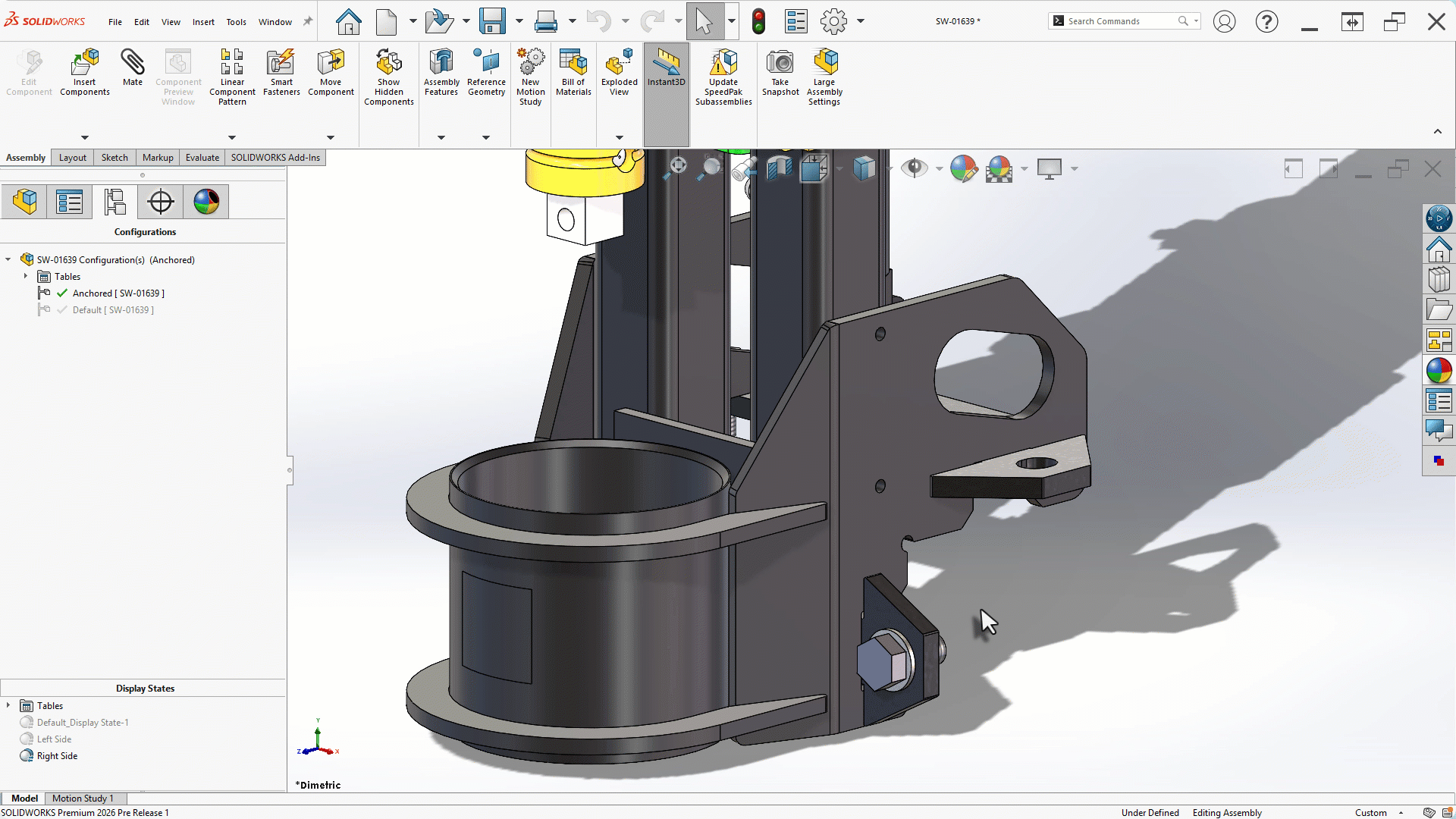Click the Mate paperclip tool
Viewport: 1456px width, 819px height.
pos(132,68)
